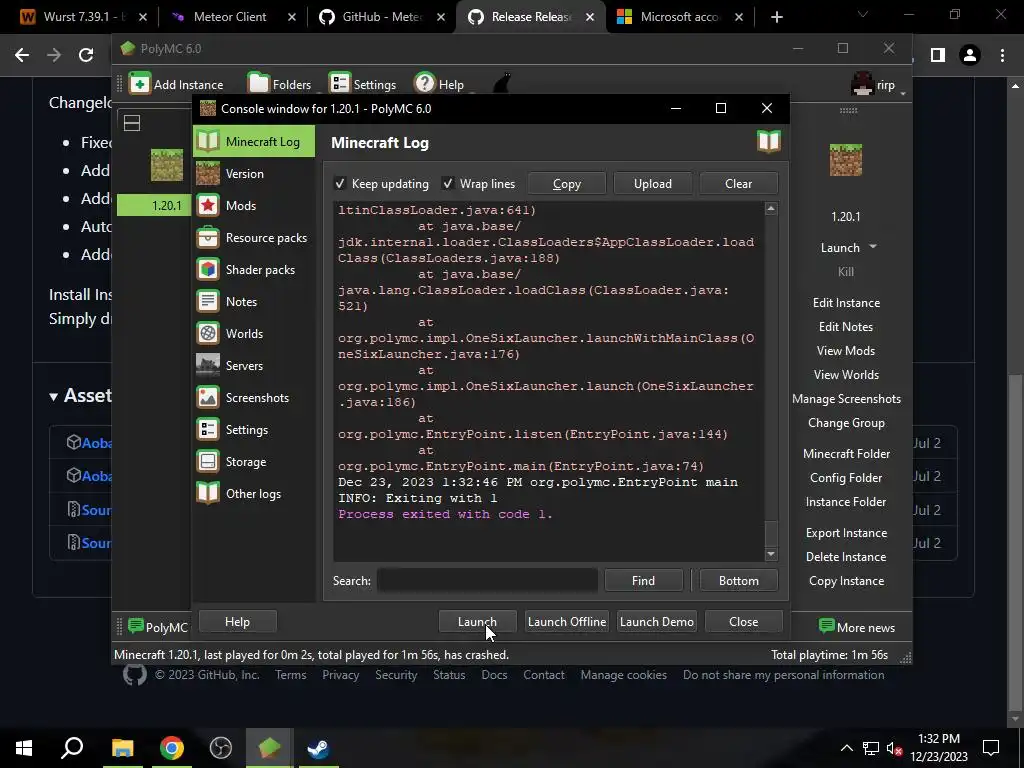1024x768 pixels.
Task: Open Help menu in PolyMC toolbar
Action: click(440, 84)
